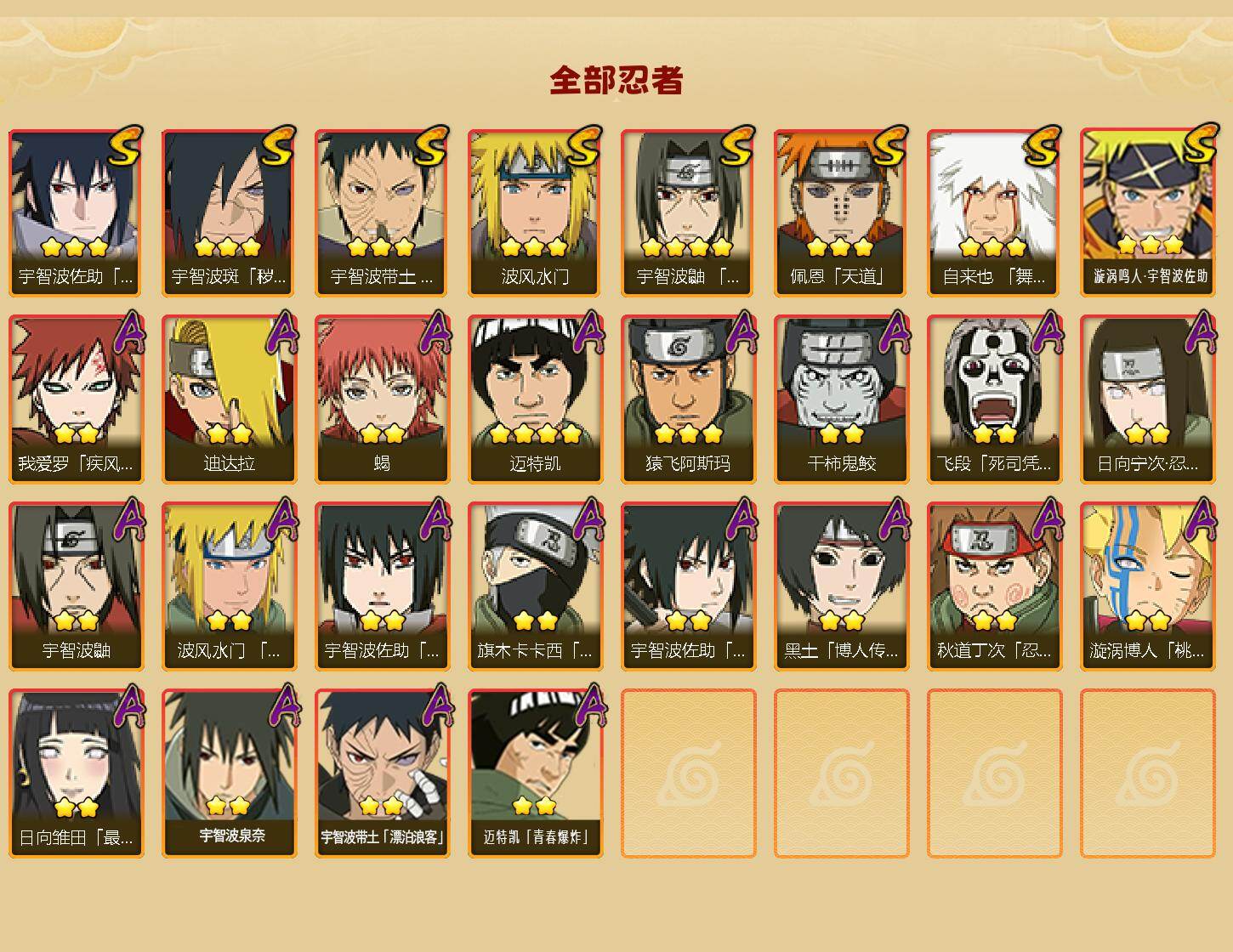Screen dimensions: 1233x952
Task: Click the 迪达拉 A-rank ninja card
Action: coord(229,399)
